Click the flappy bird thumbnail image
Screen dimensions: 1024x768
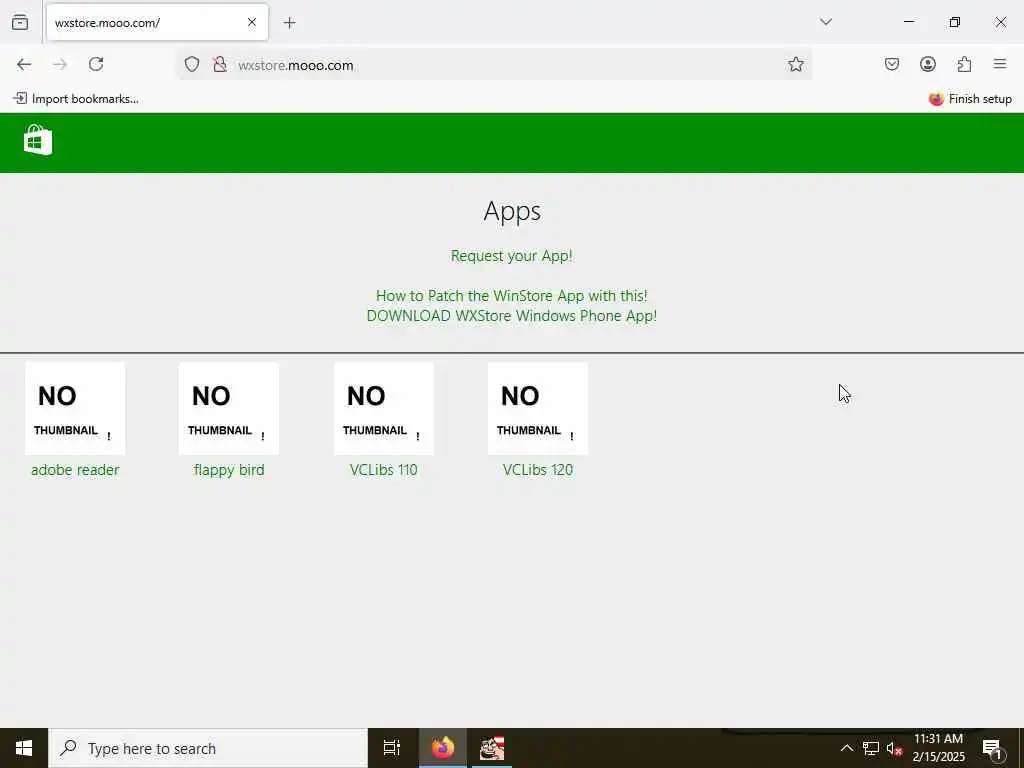tap(229, 409)
